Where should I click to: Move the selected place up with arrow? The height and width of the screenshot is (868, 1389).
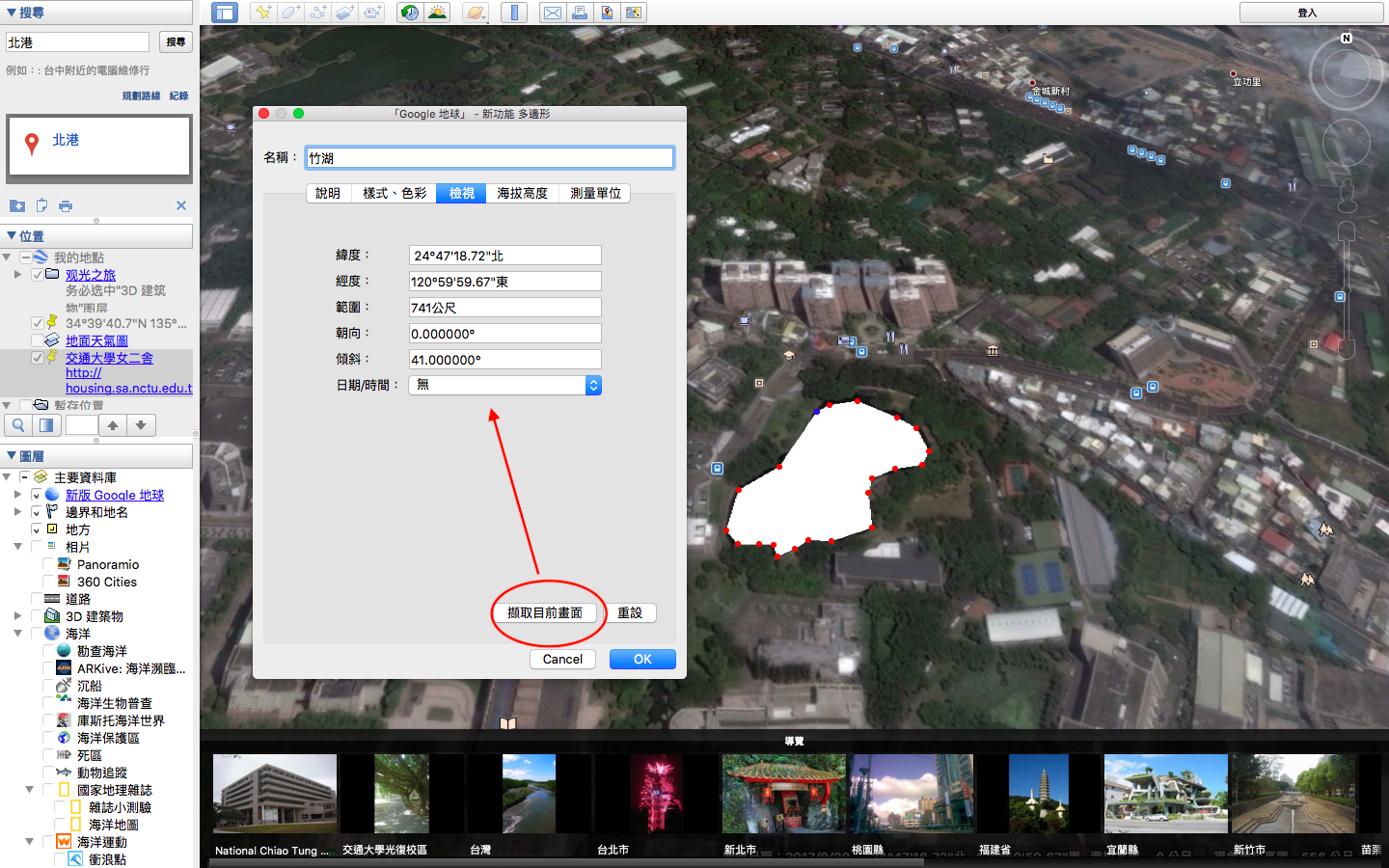pyautogui.click(x=113, y=425)
